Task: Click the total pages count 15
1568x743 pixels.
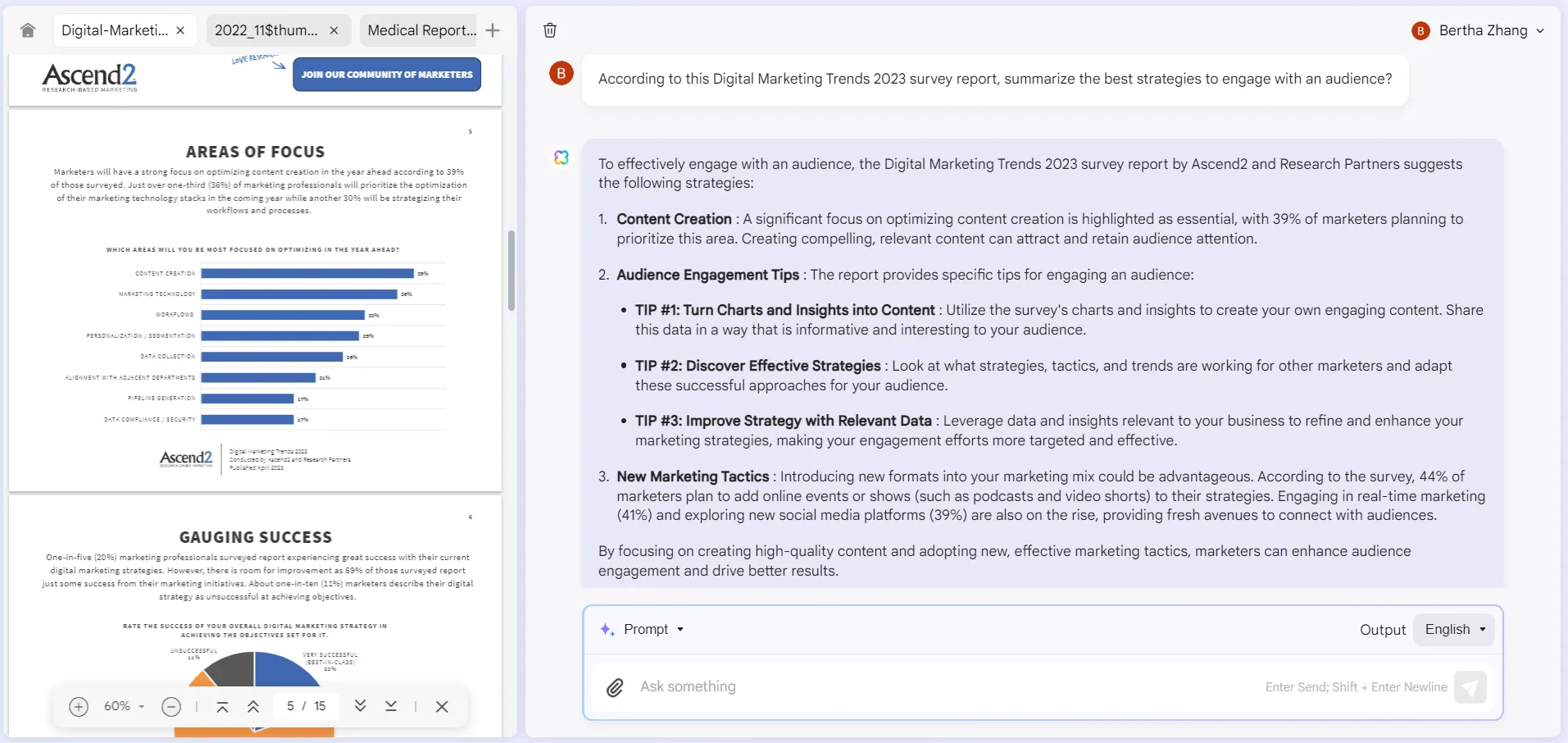Action: point(320,706)
